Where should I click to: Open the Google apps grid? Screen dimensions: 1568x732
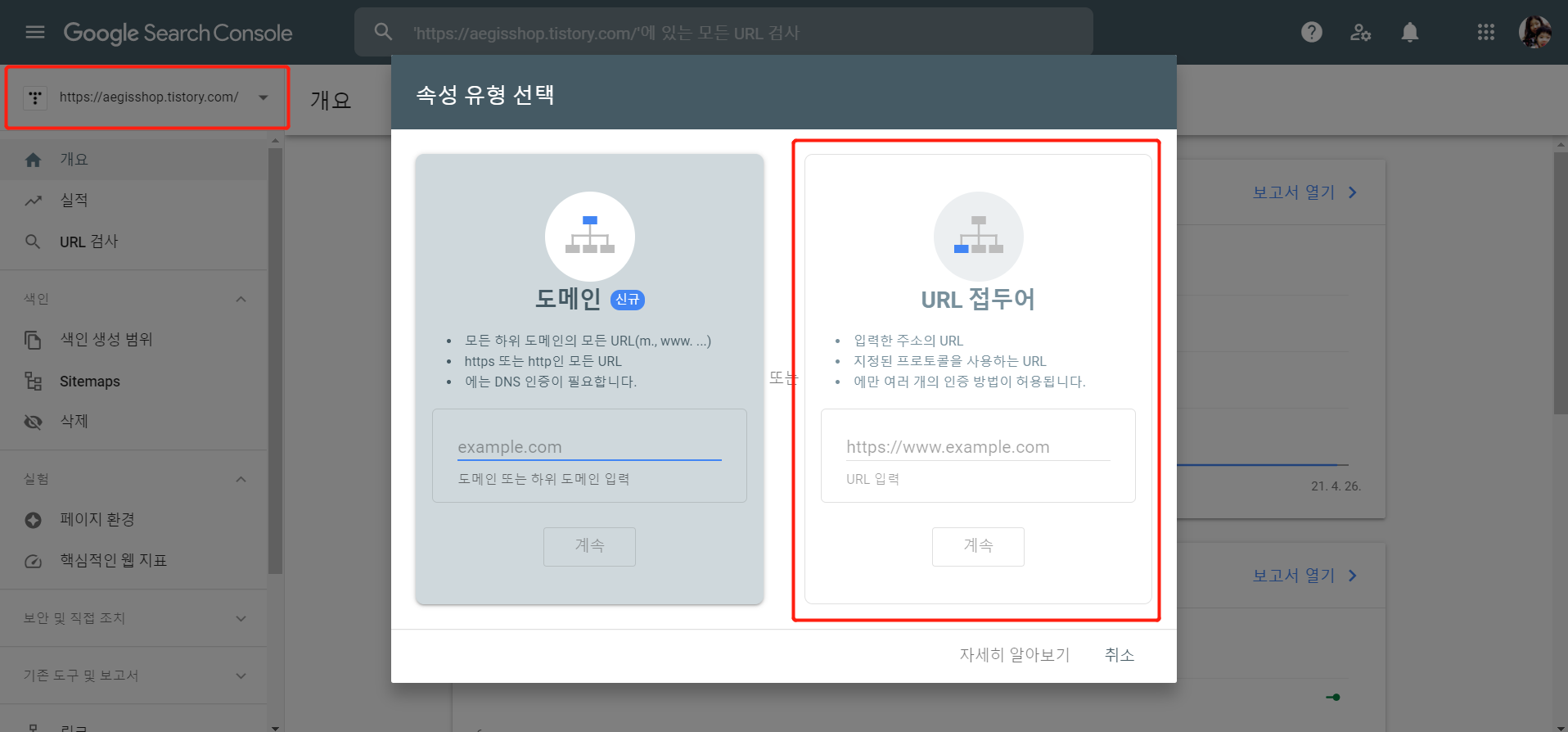click(x=1486, y=32)
